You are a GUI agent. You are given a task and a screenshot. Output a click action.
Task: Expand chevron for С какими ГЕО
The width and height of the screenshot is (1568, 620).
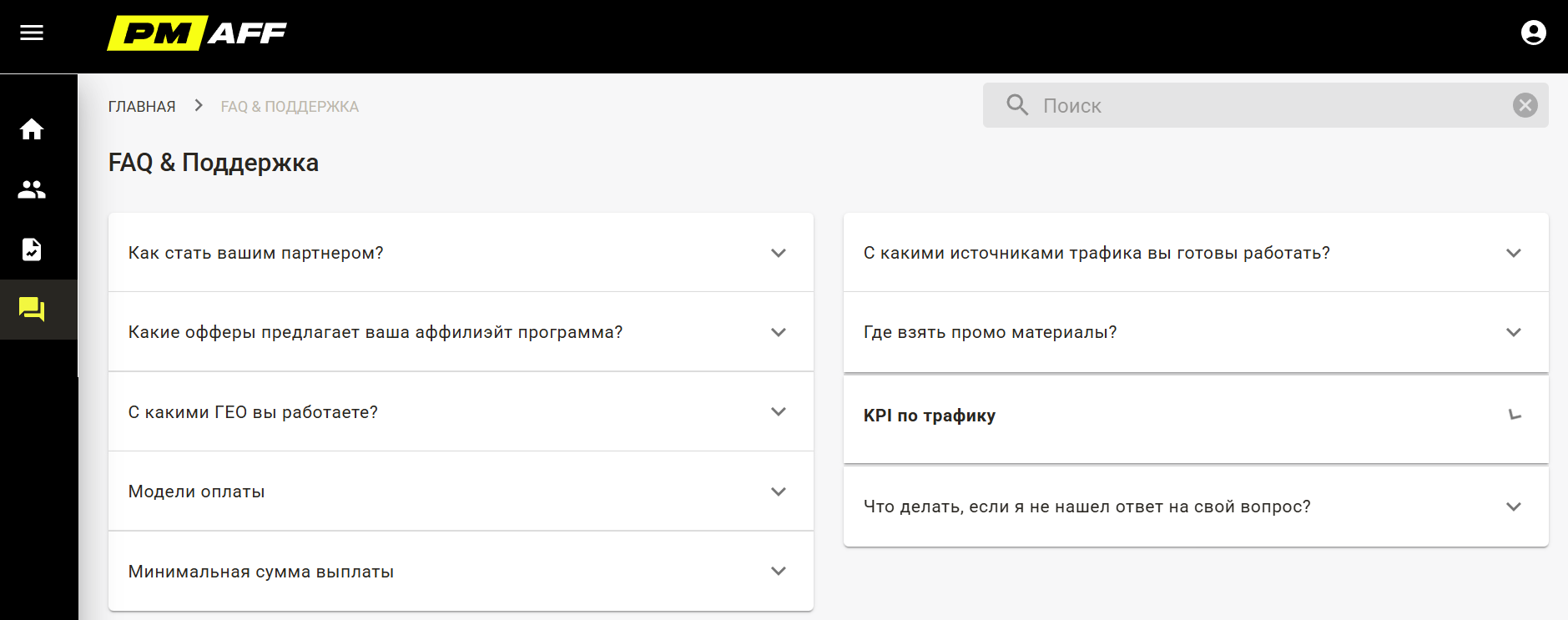pos(779,411)
